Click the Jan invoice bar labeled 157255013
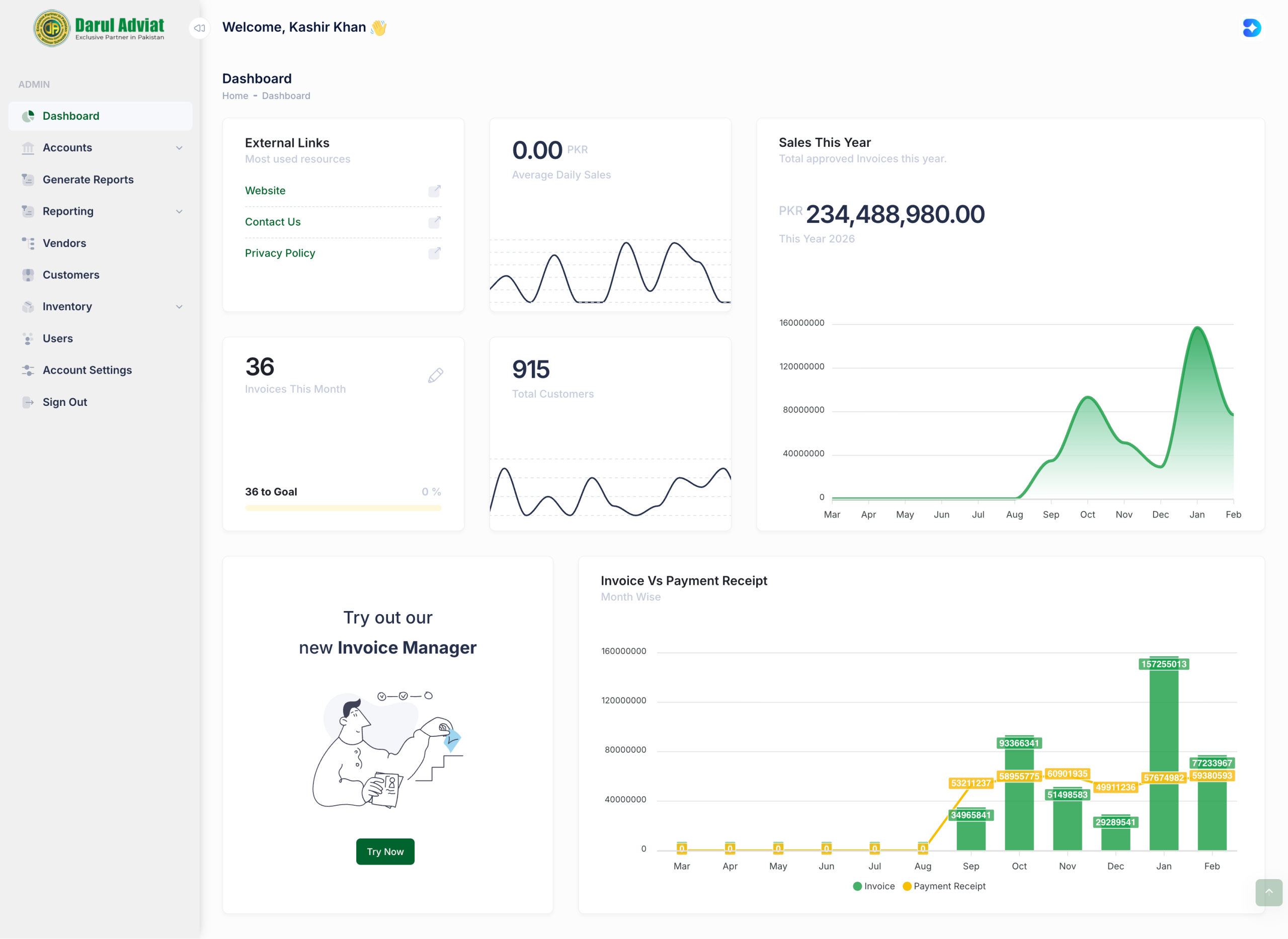 click(1163, 753)
